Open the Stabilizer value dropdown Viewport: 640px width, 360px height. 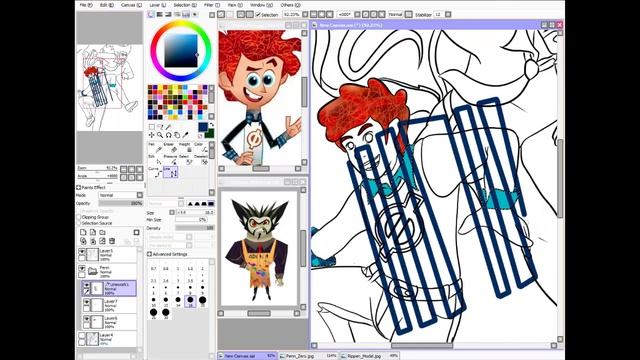(x=448, y=14)
